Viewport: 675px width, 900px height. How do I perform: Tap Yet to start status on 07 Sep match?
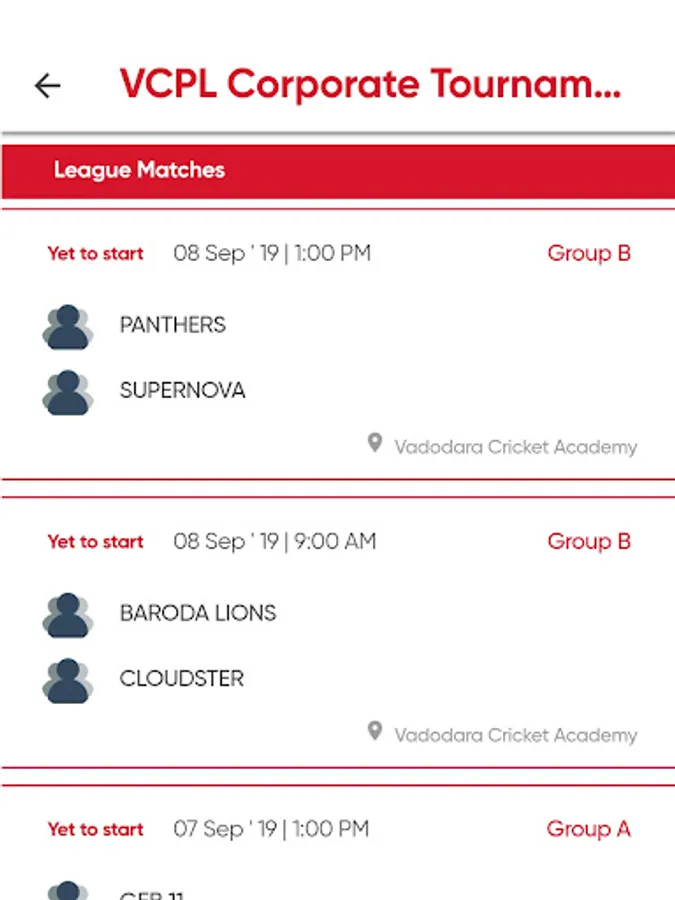click(95, 829)
